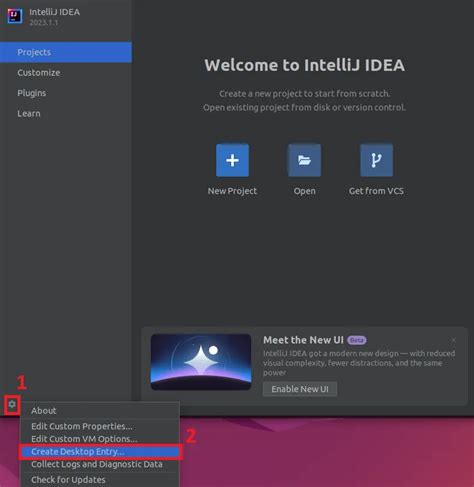Viewport: 474px width, 487px height.
Task: Select Edit Custom Properties menu item
Action: tap(100, 426)
